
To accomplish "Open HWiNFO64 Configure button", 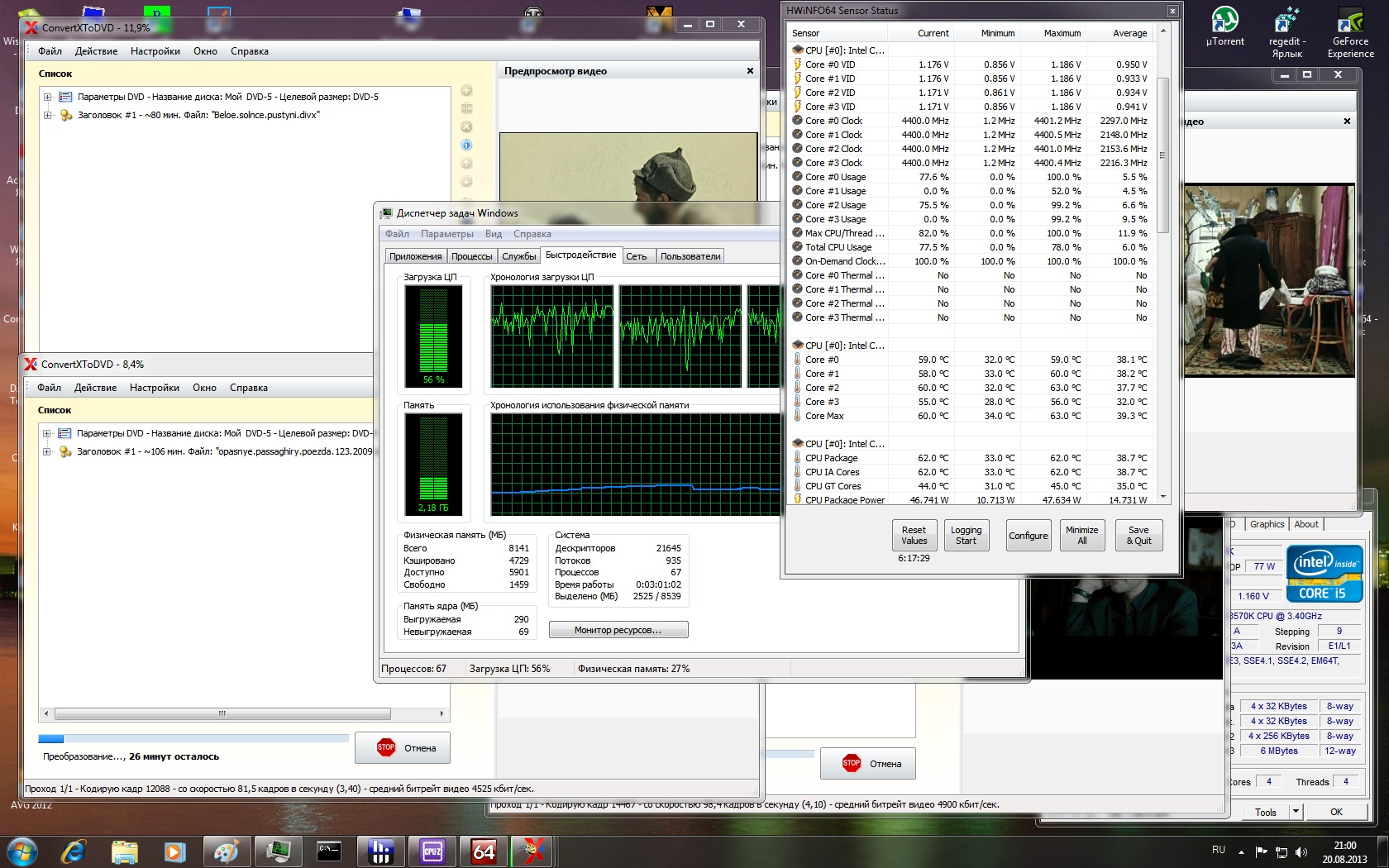I will click(1028, 536).
